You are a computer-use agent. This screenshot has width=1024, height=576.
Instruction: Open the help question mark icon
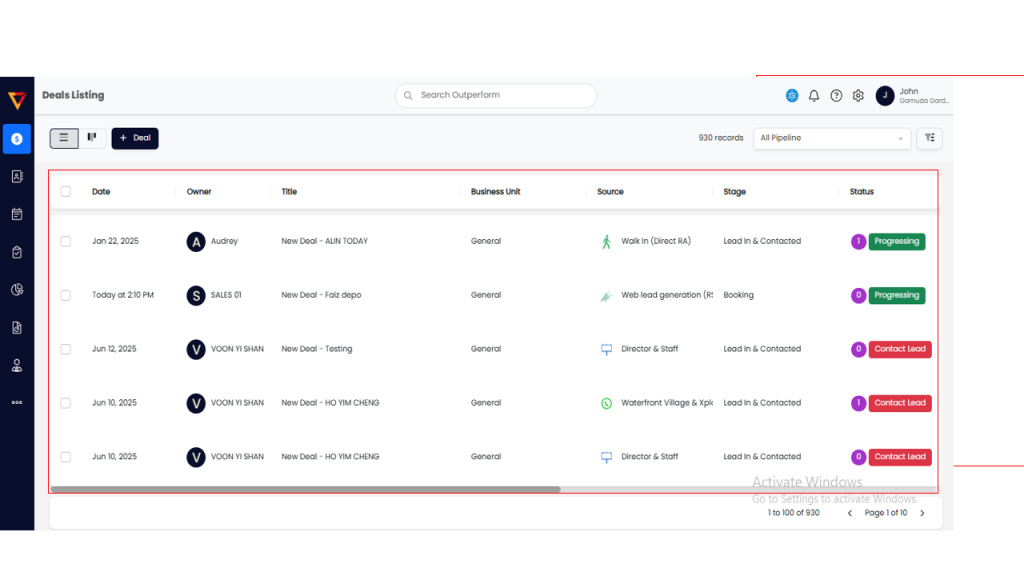(x=836, y=96)
